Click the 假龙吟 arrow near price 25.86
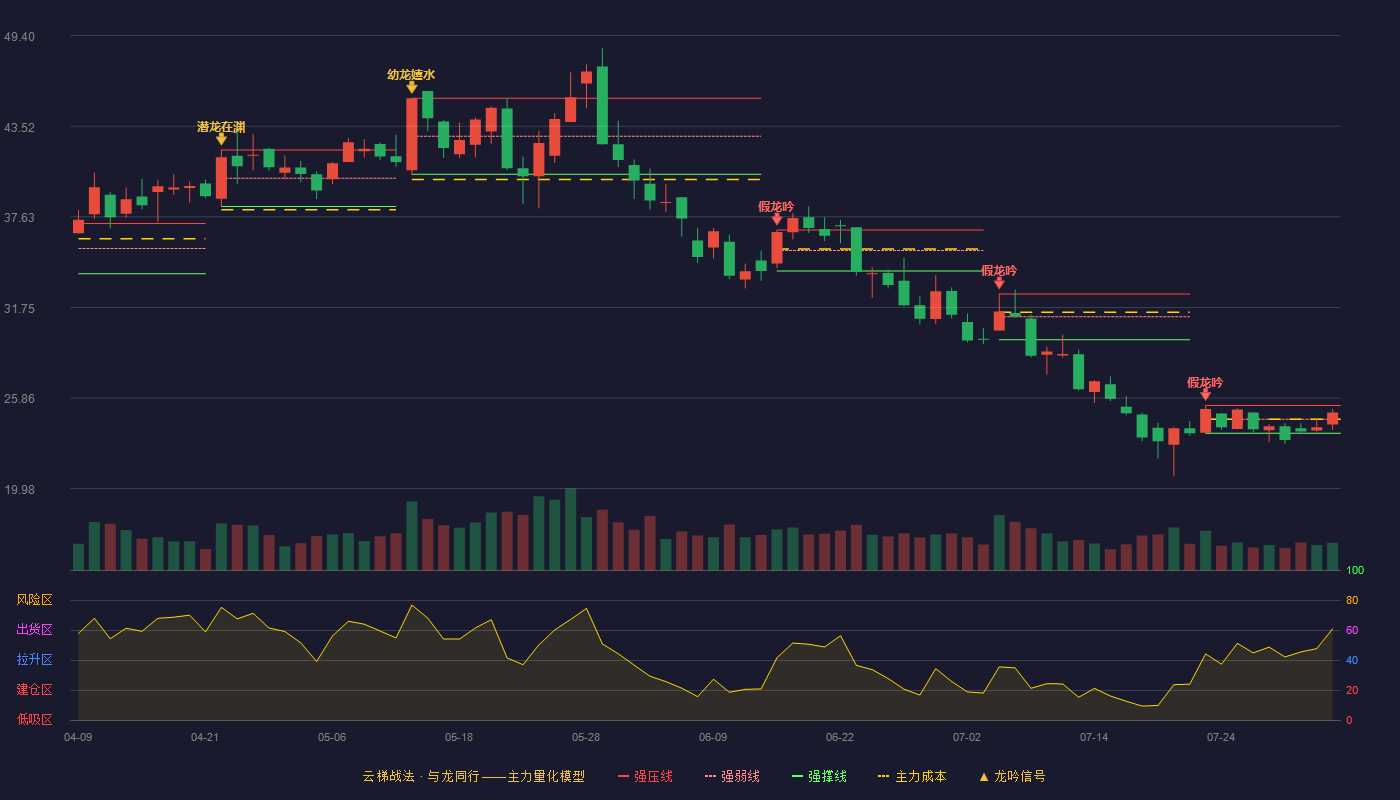Screen dimensions: 1400x800 point(1205,395)
